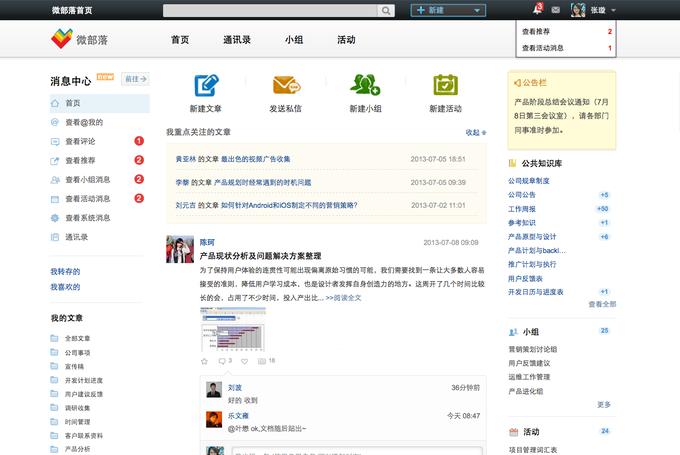Screen dimensions: 680x455
Task: Expand the user menu arrow beside 张璇
Action: point(613,10)
